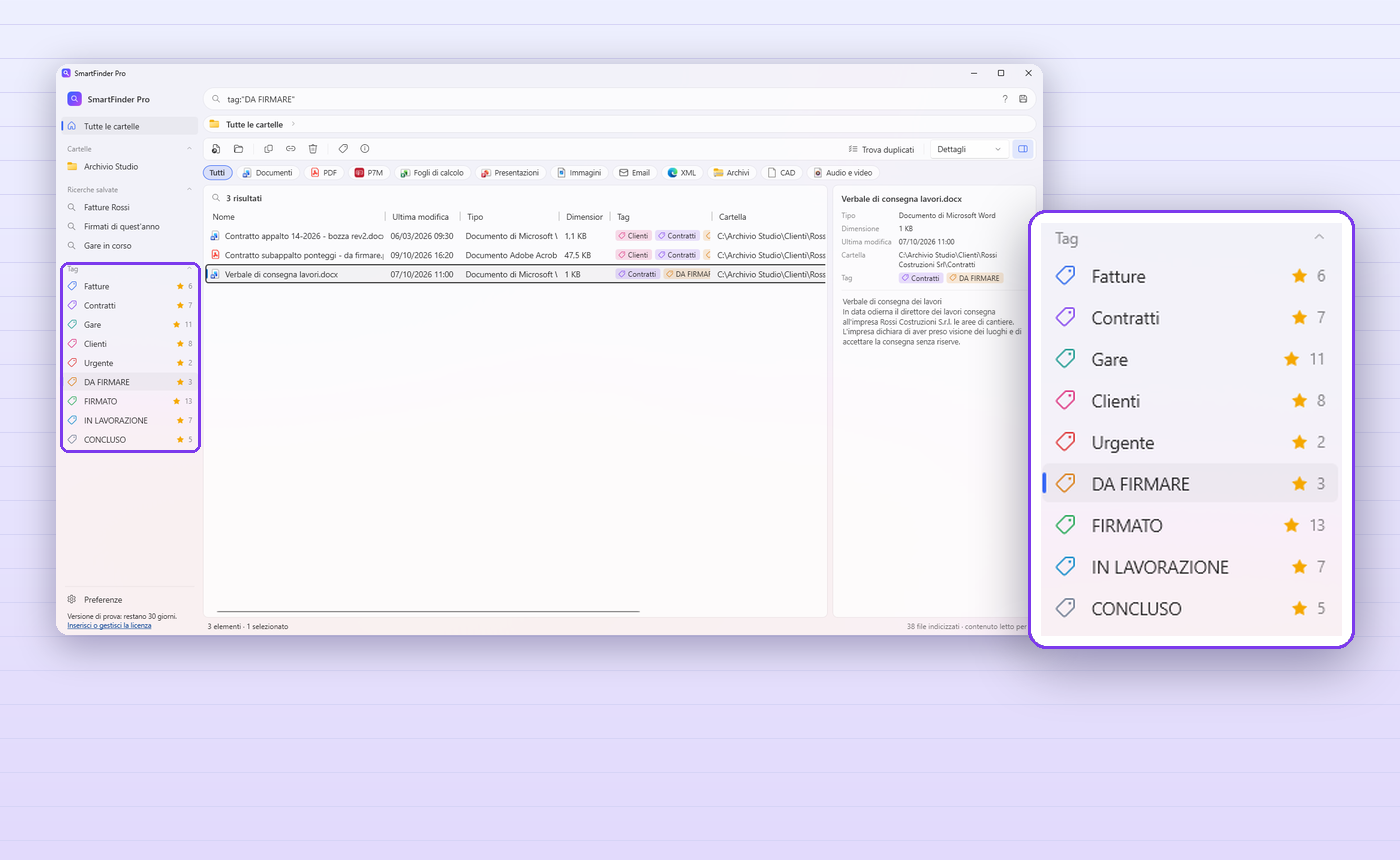Filter results by Email
The height and width of the screenshot is (860, 1400).
click(x=635, y=173)
